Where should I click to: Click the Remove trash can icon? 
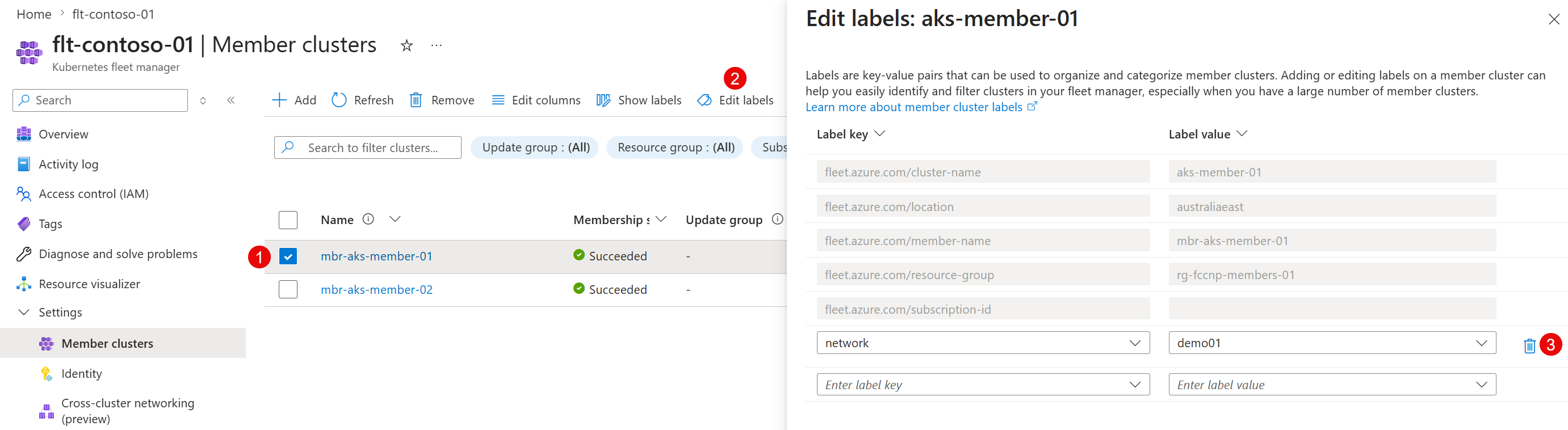pos(416,100)
